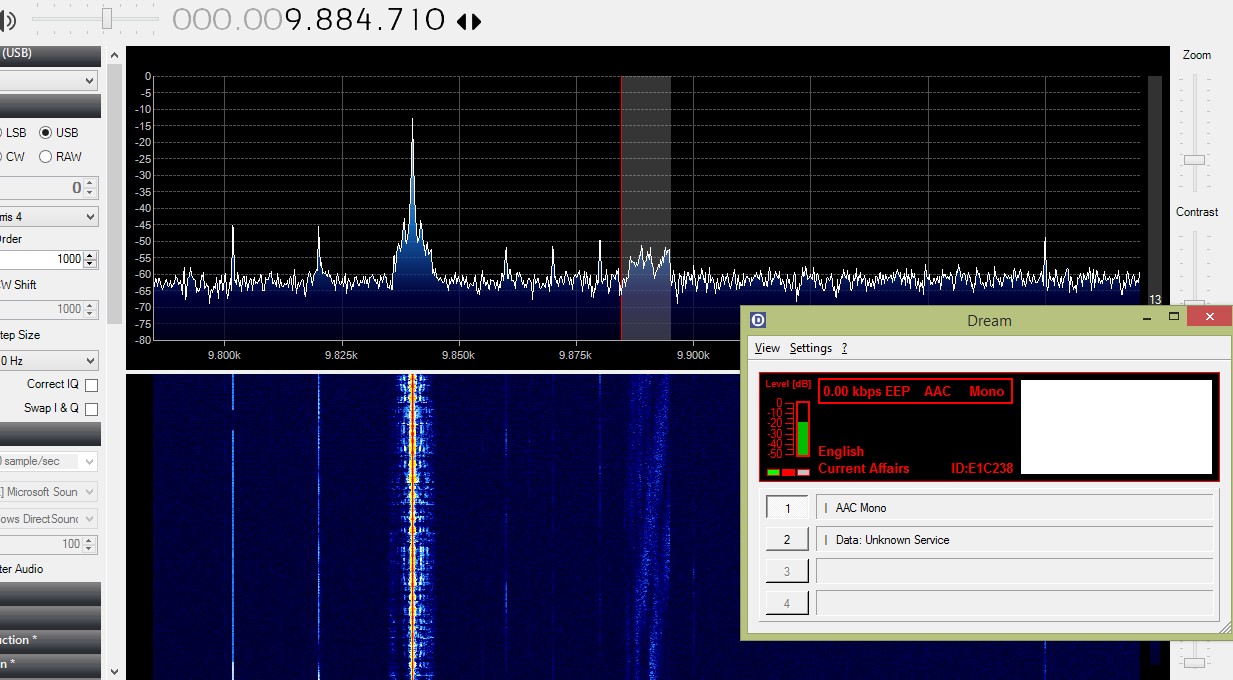Click the Dream input level meter bar
Screen dimensions: 1233x680
click(803, 430)
